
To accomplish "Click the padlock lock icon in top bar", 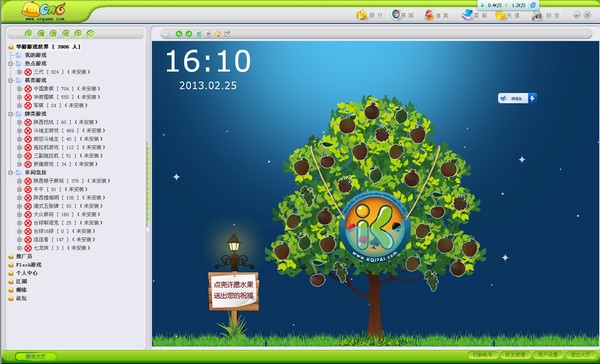I will [536, 16].
